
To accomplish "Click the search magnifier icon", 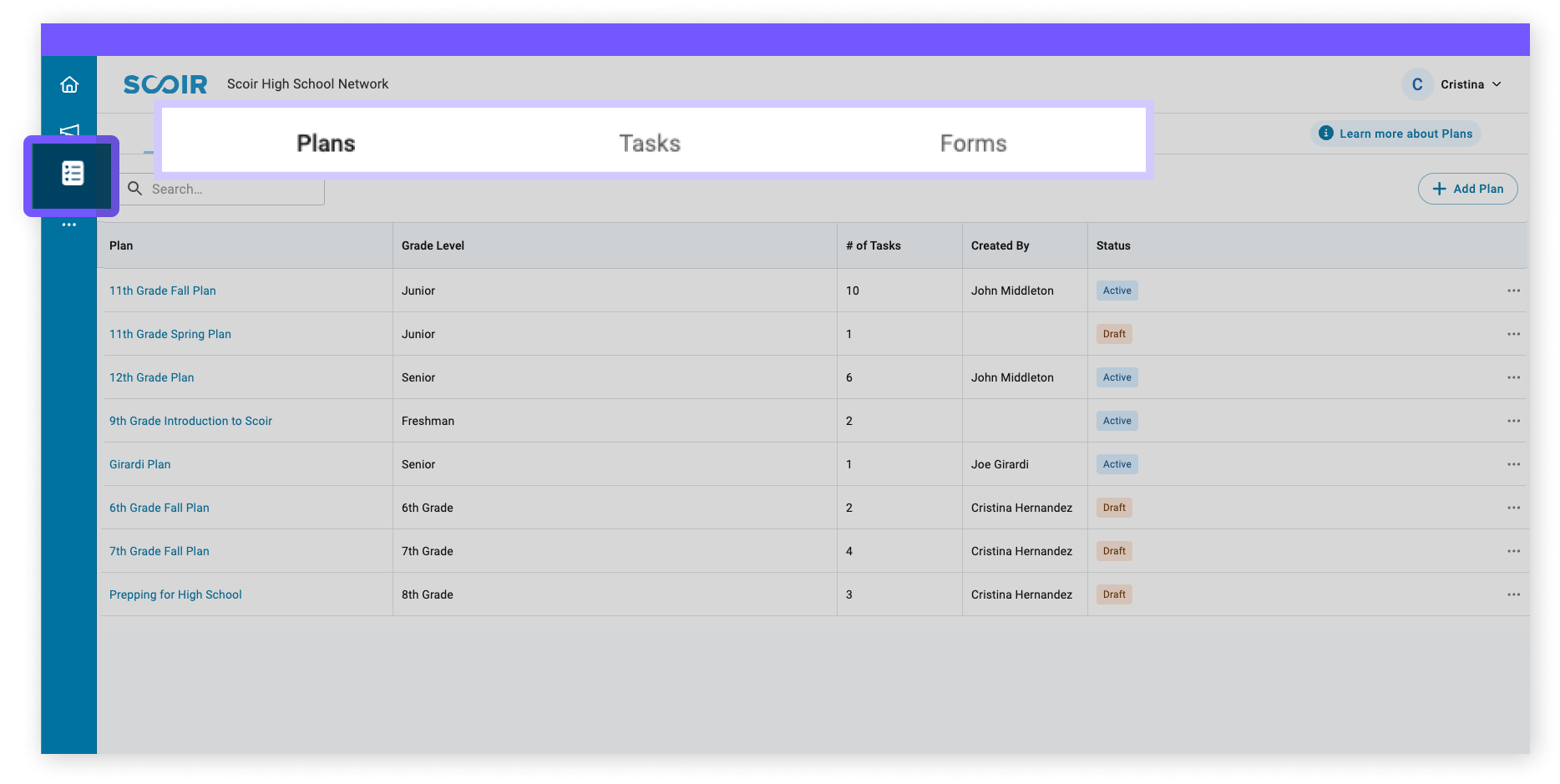I will click(134, 189).
